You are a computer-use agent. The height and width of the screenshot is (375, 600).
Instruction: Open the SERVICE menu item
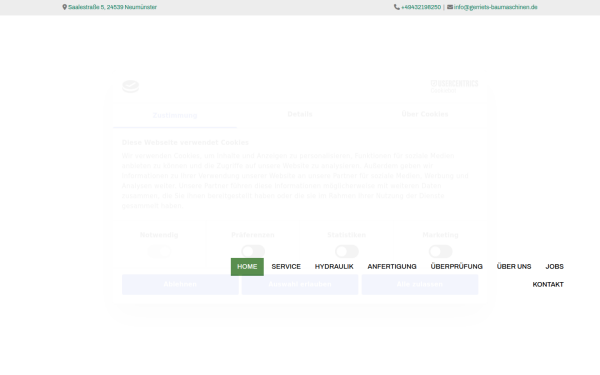[286, 267]
